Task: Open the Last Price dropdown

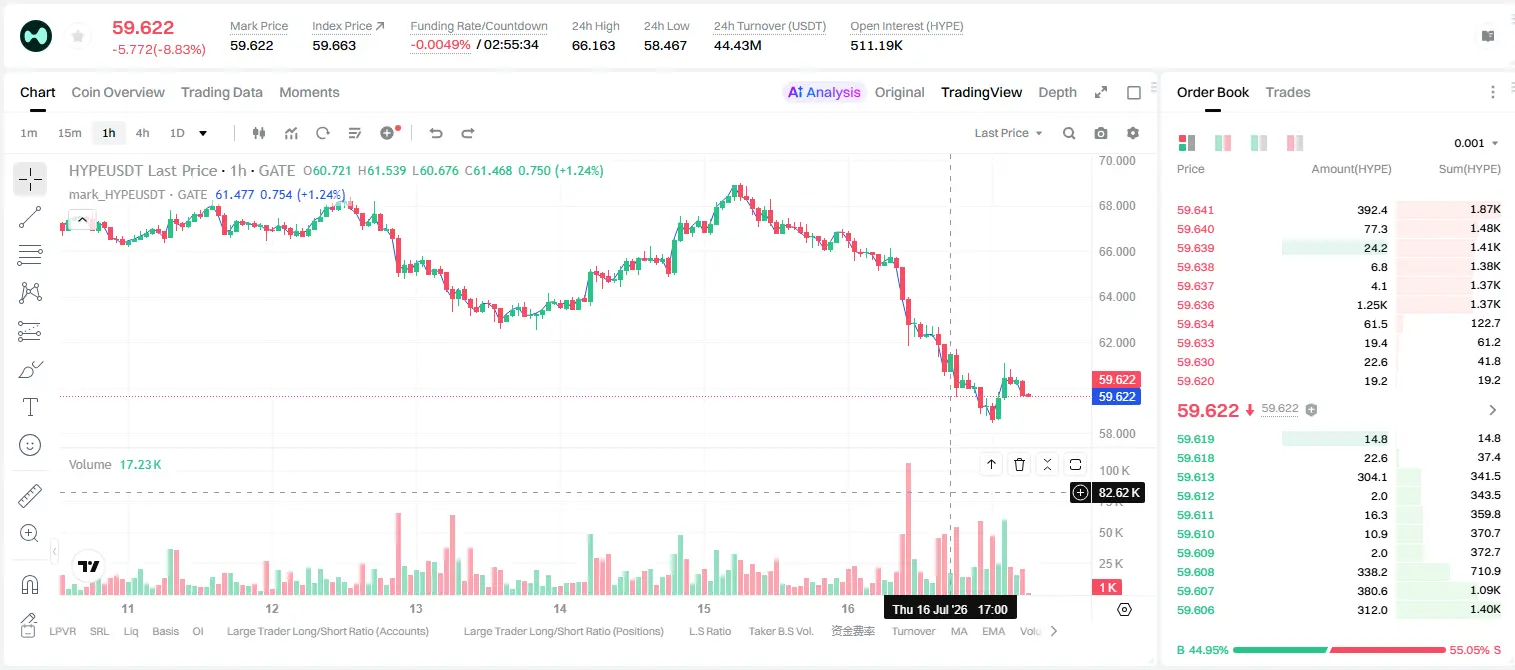Action: [1008, 133]
